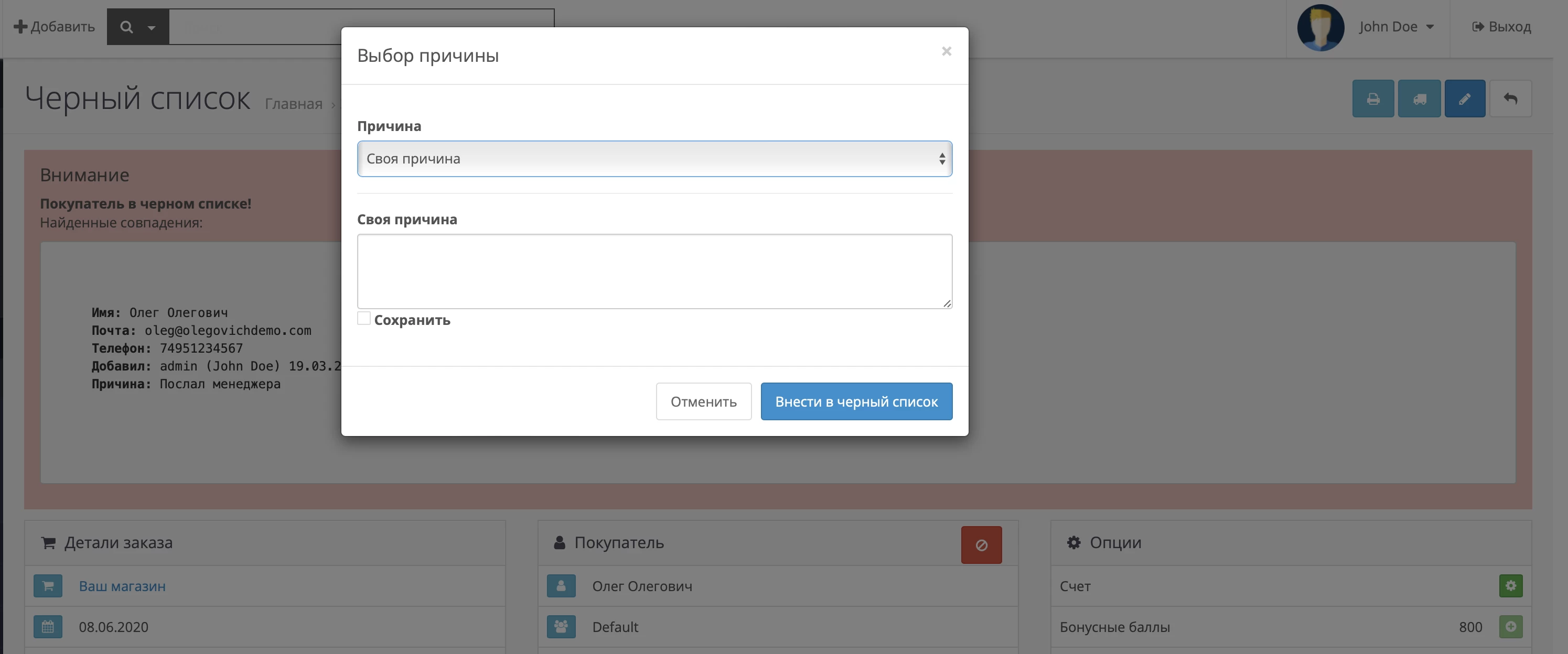1568x654 pixels.
Task: Click the Послал менеджера reason text
Action: 220,384
